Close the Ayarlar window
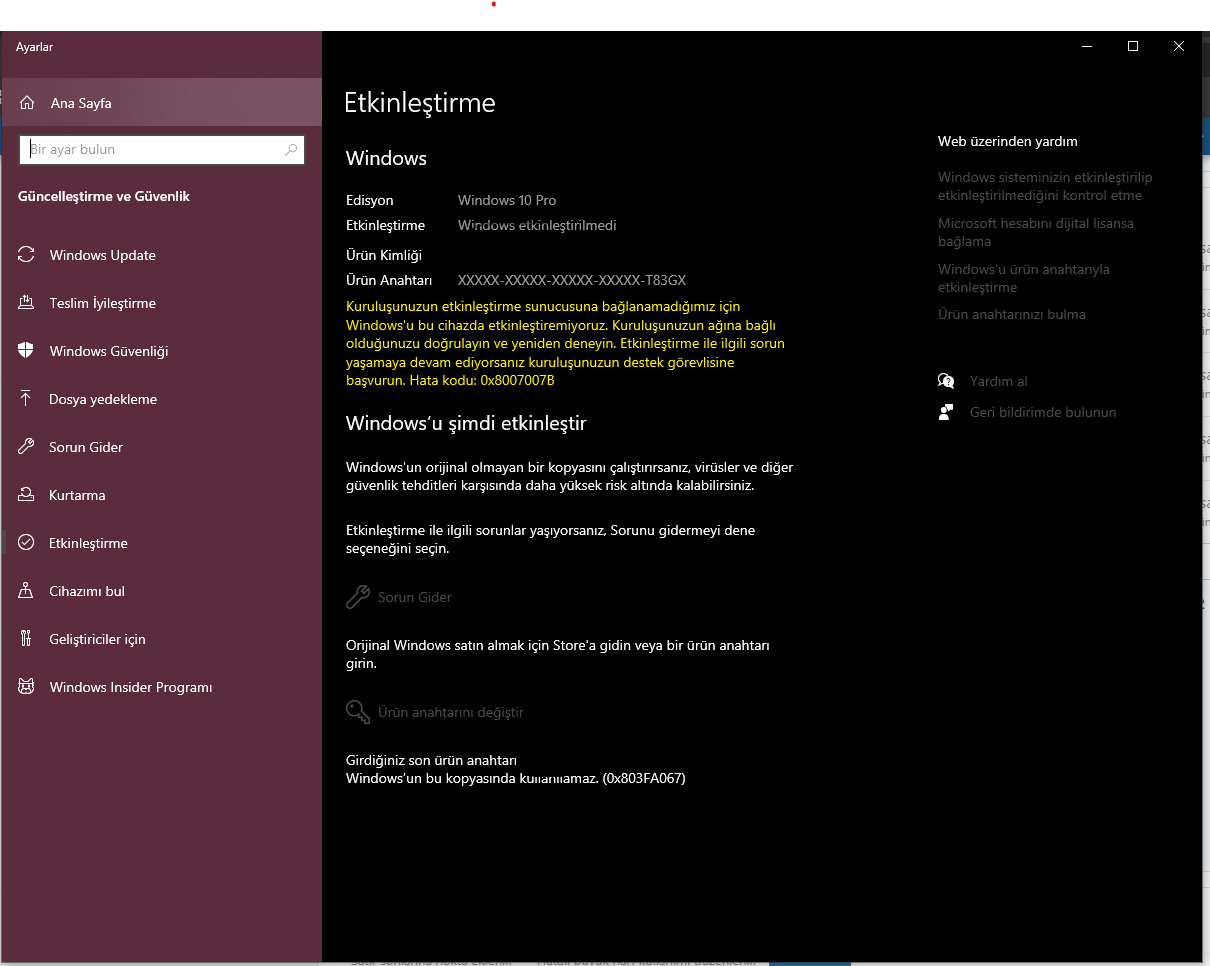The height and width of the screenshot is (966, 1210). pyautogui.click(x=1179, y=46)
